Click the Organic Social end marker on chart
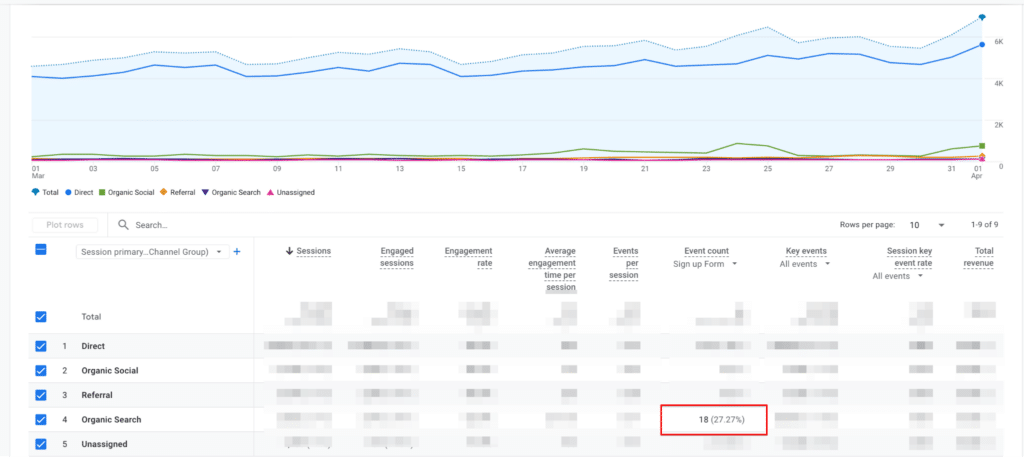Screen dimensions: 1024x457 (x=982, y=146)
